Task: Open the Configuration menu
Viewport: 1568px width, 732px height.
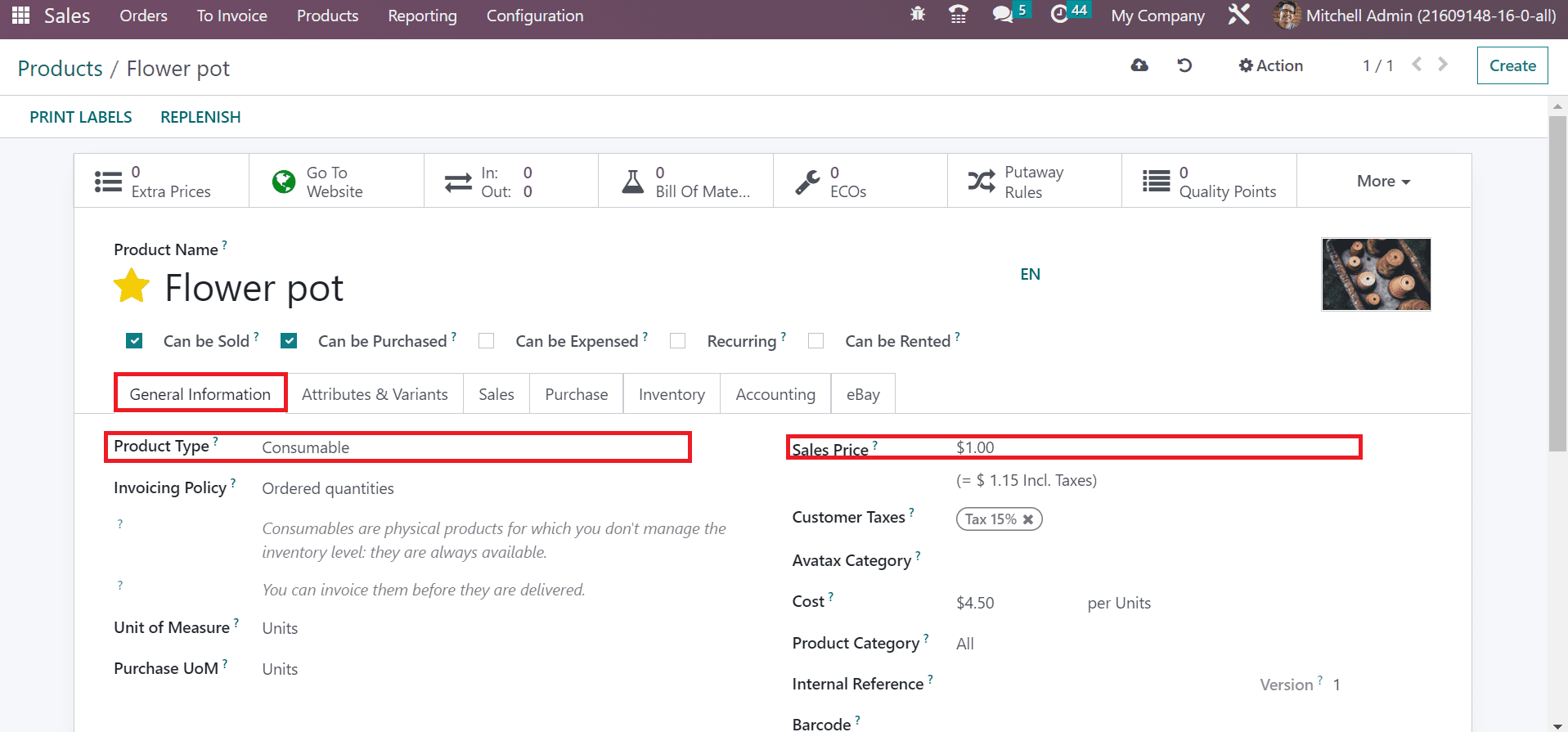Action: 535,16
